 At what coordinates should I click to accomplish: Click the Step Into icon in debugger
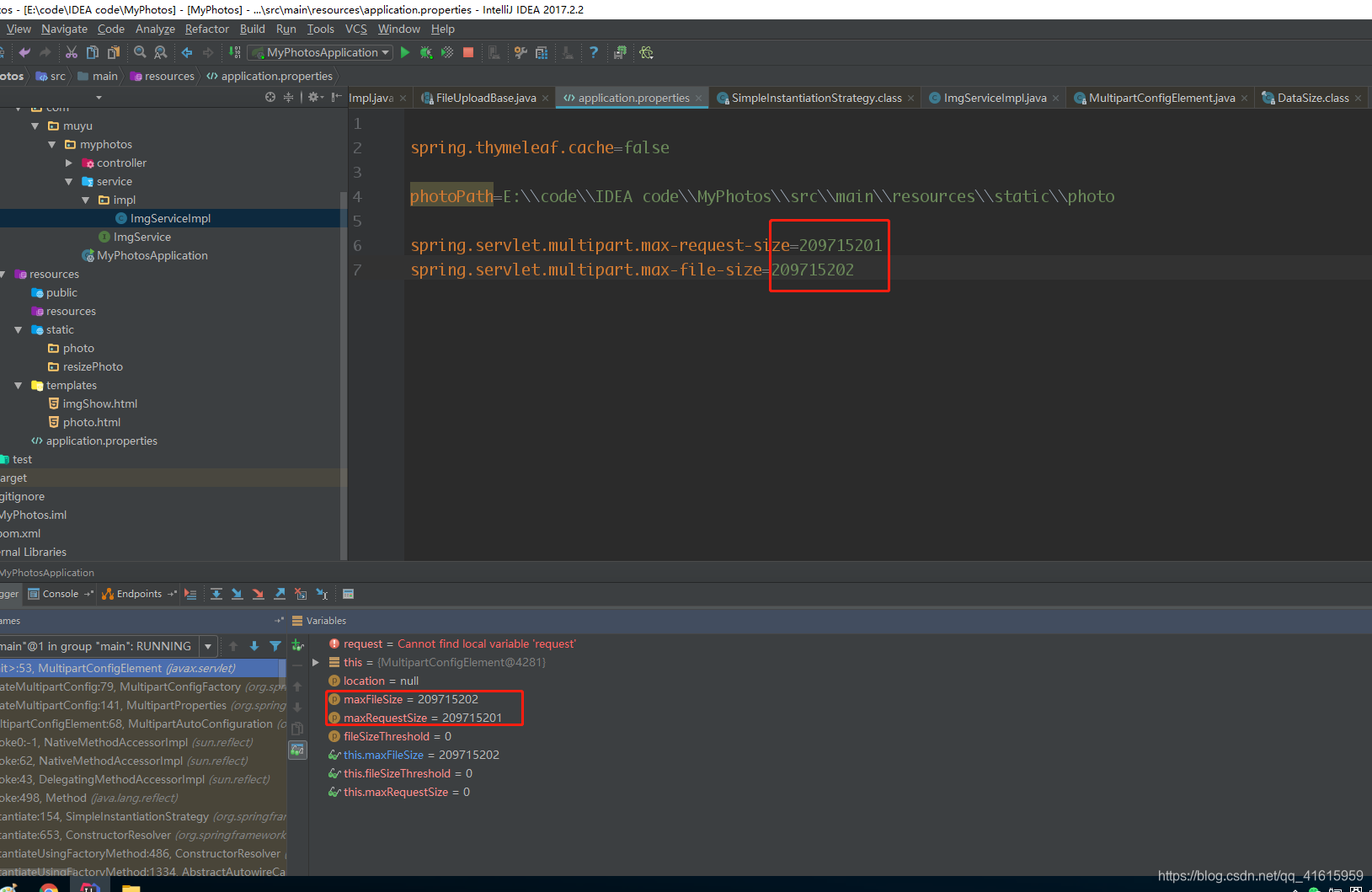[237, 594]
